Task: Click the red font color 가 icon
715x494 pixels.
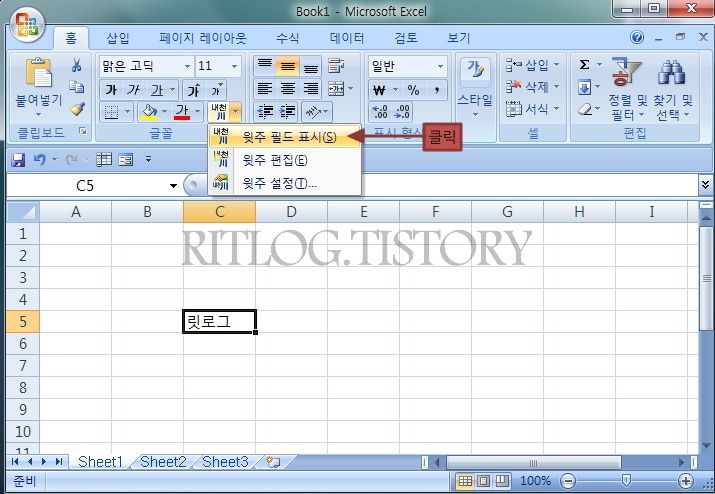Action: click(x=181, y=111)
